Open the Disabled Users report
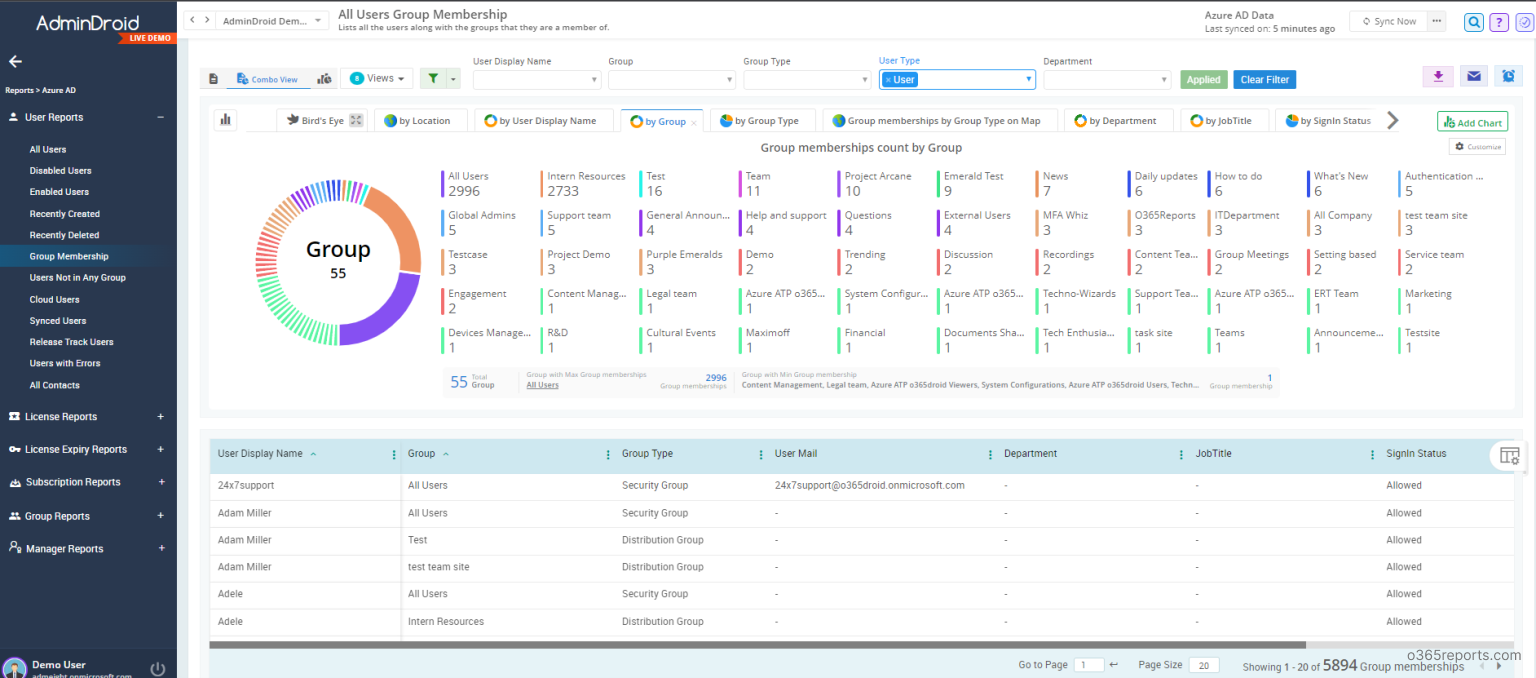The image size is (1536, 678). (60, 171)
